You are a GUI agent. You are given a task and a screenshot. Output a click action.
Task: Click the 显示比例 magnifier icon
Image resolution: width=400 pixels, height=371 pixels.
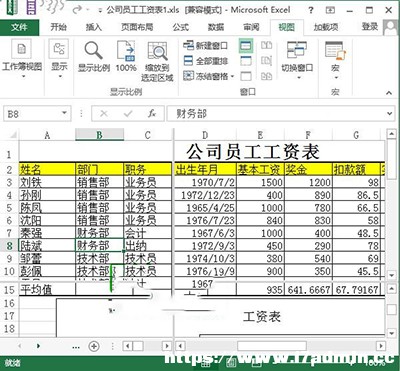pos(93,50)
